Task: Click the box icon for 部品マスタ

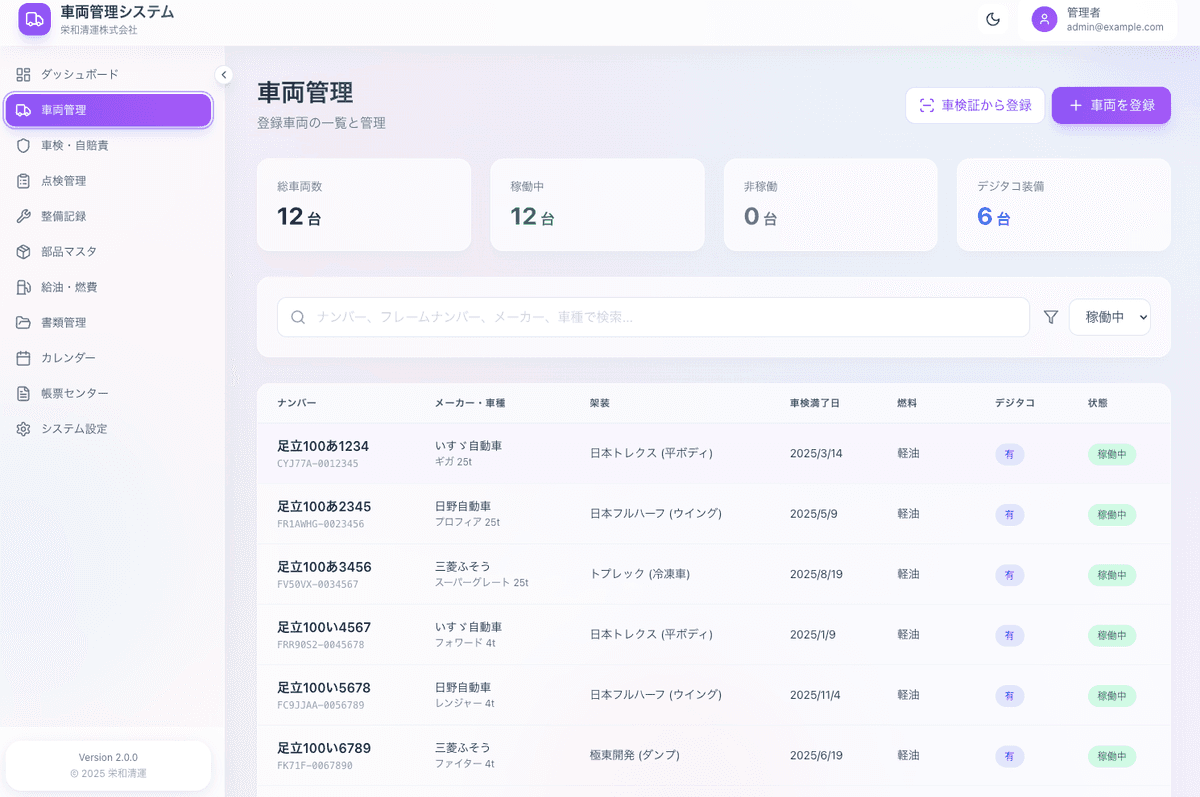Action: pyautogui.click(x=23, y=252)
